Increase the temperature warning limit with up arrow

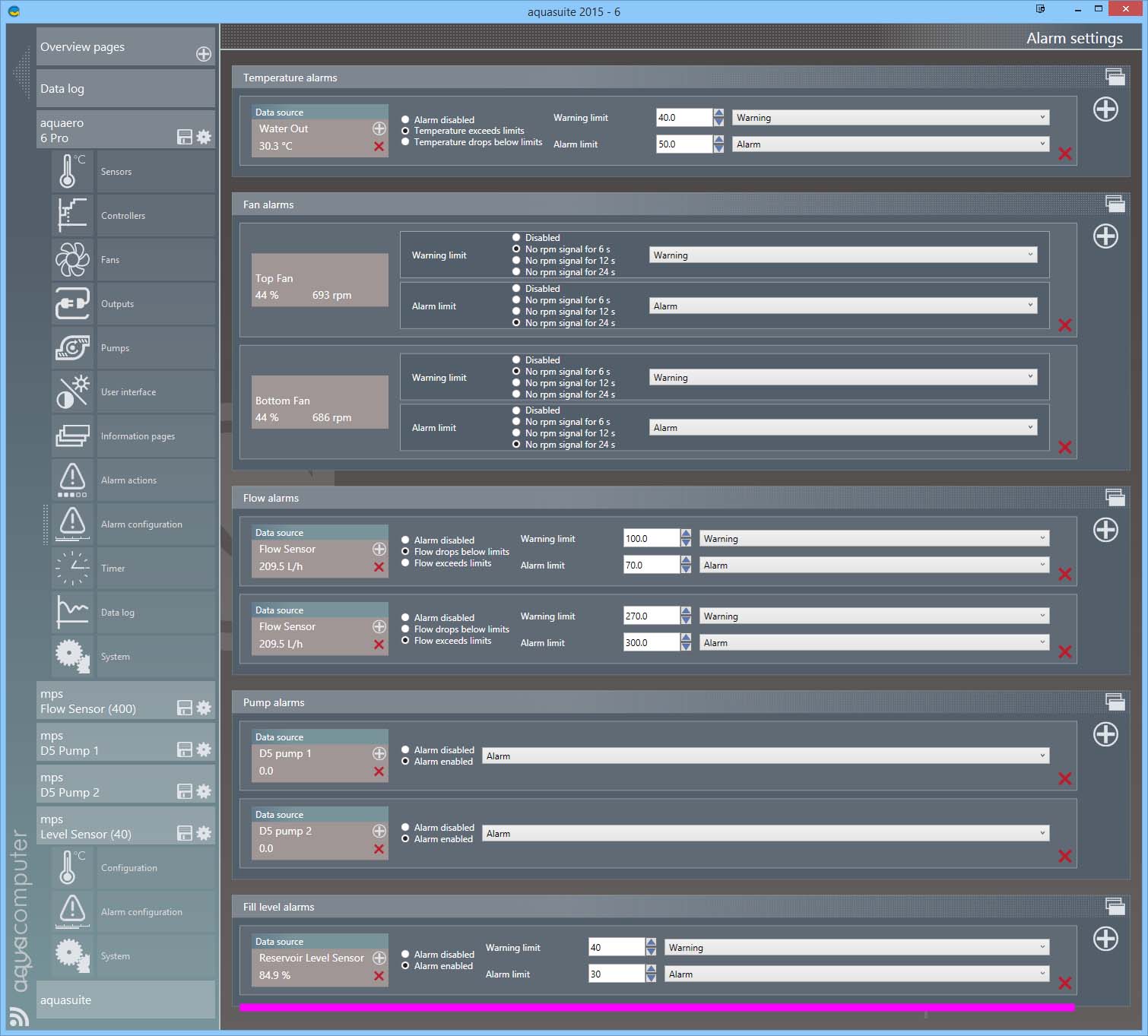click(718, 113)
